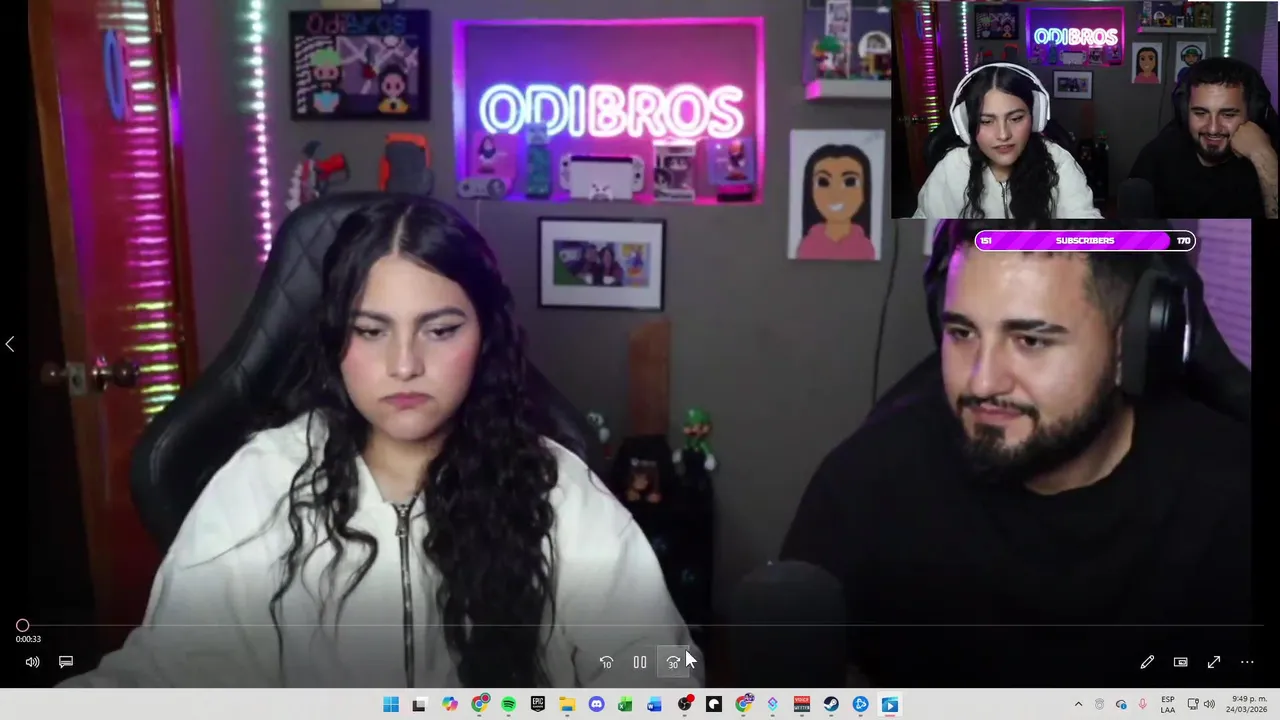Open Spotify from taskbar
Image resolution: width=1280 pixels, height=720 pixels.
tap(509, 705)
